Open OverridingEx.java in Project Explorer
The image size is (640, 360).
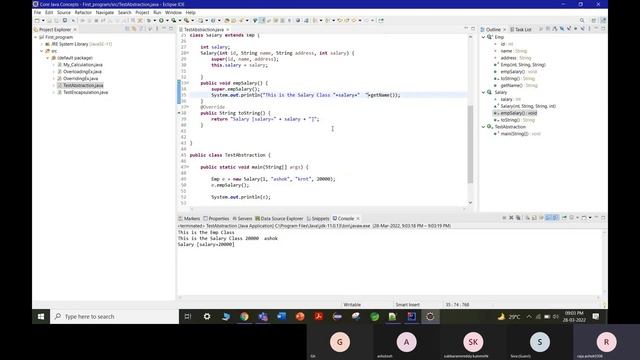pyautogui.click(x=80, y=78)
